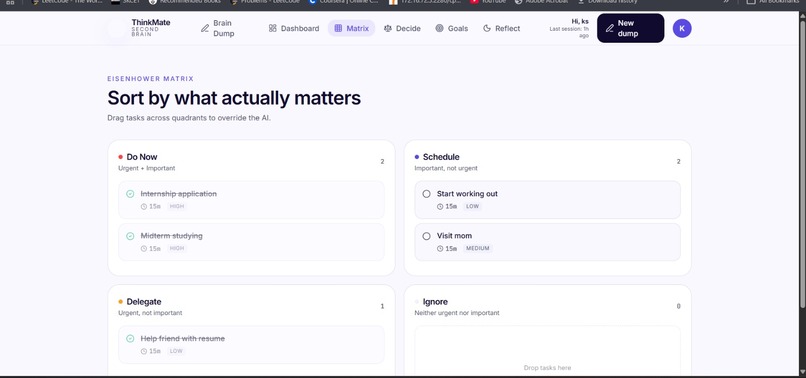Click the Important, not urgent subtitle

click(446, 168)
